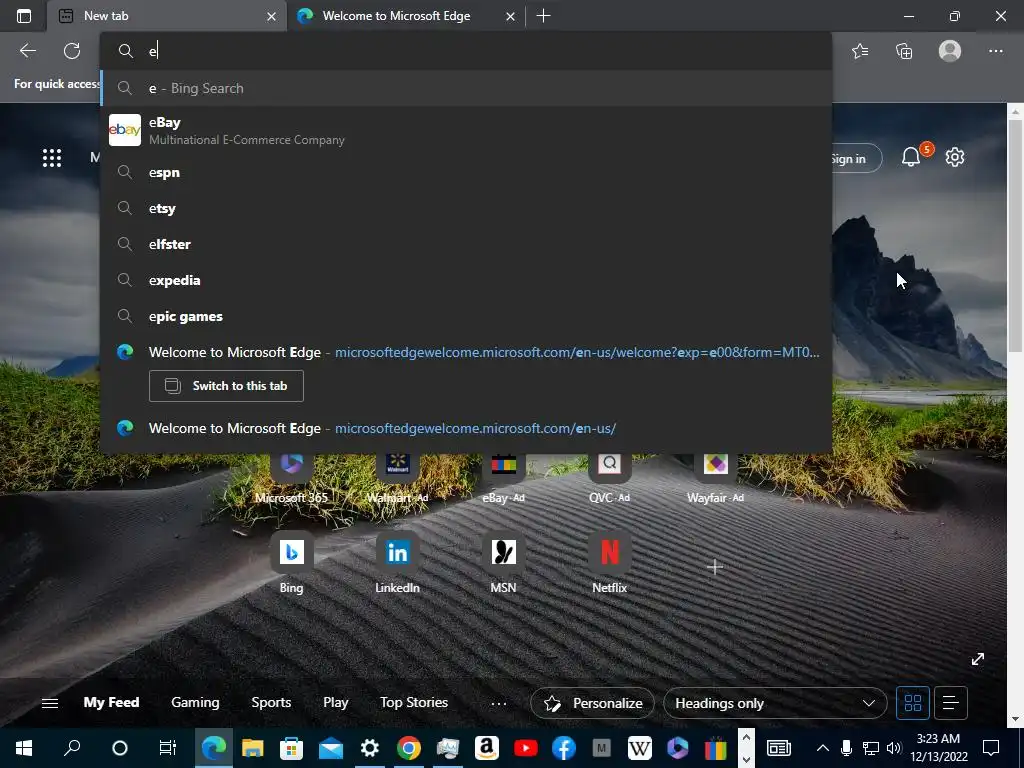Go back with the back arrow
1024x768 pixels.
coord(27,51)
